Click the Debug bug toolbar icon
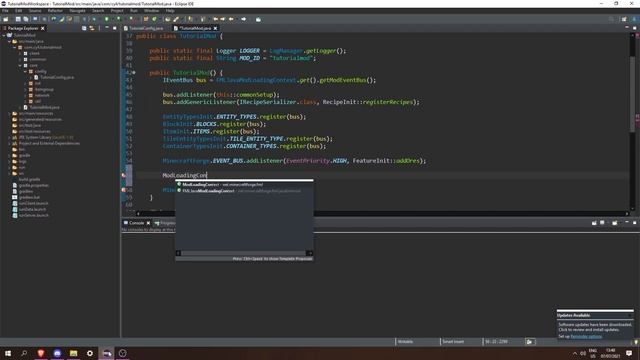Viewport: 640px width, 360px height. pyautogui.click(x=94, y=19)
